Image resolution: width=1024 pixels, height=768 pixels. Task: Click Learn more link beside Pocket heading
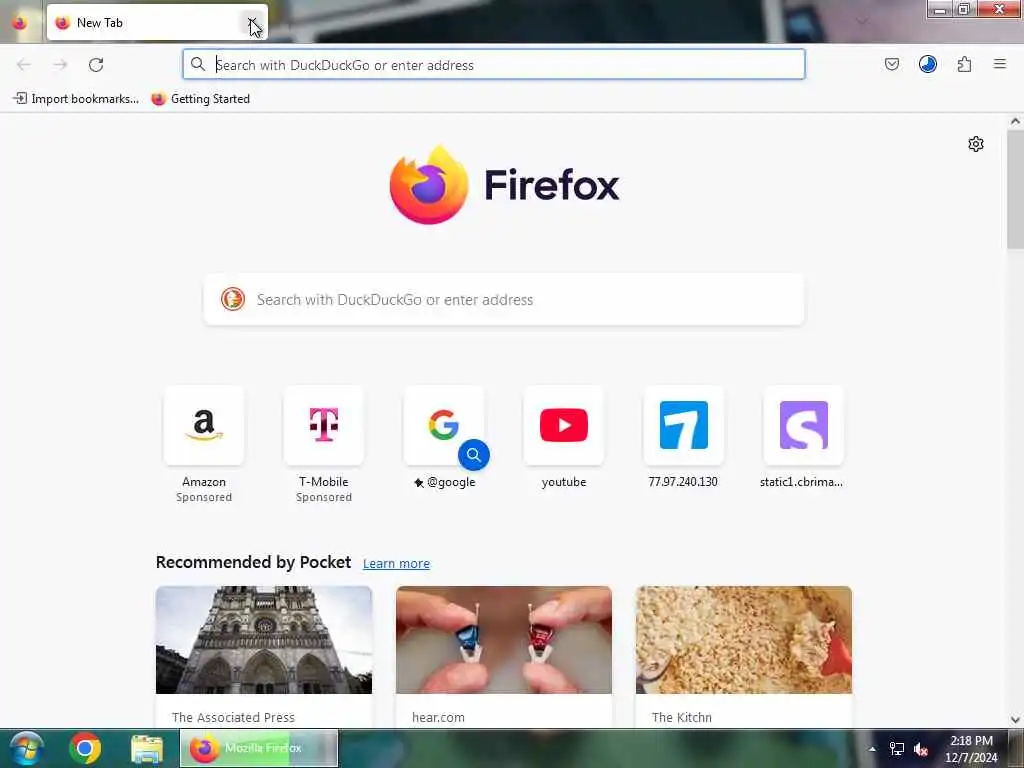click(396, 563)
